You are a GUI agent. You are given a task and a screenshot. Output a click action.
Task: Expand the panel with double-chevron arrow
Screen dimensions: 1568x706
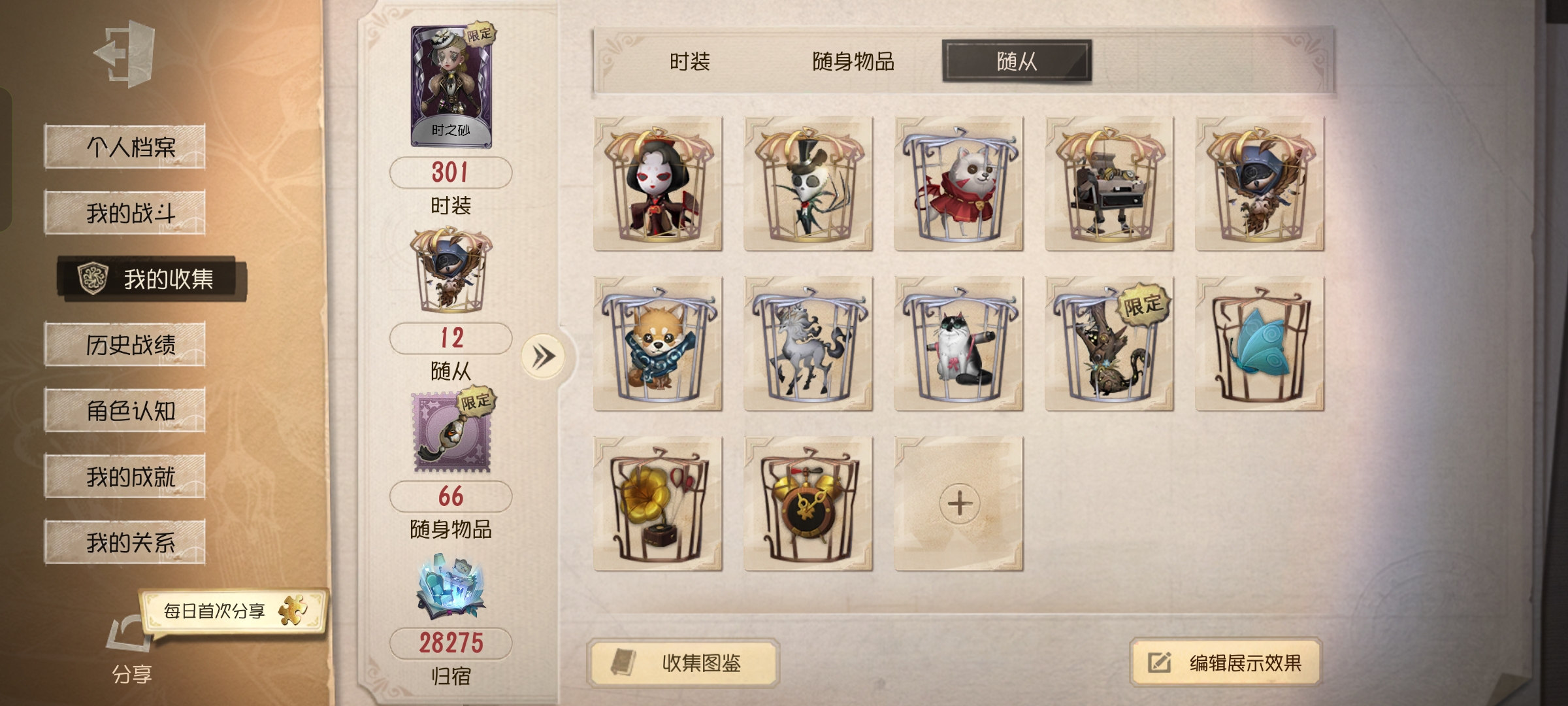click(x=543, y=356)
